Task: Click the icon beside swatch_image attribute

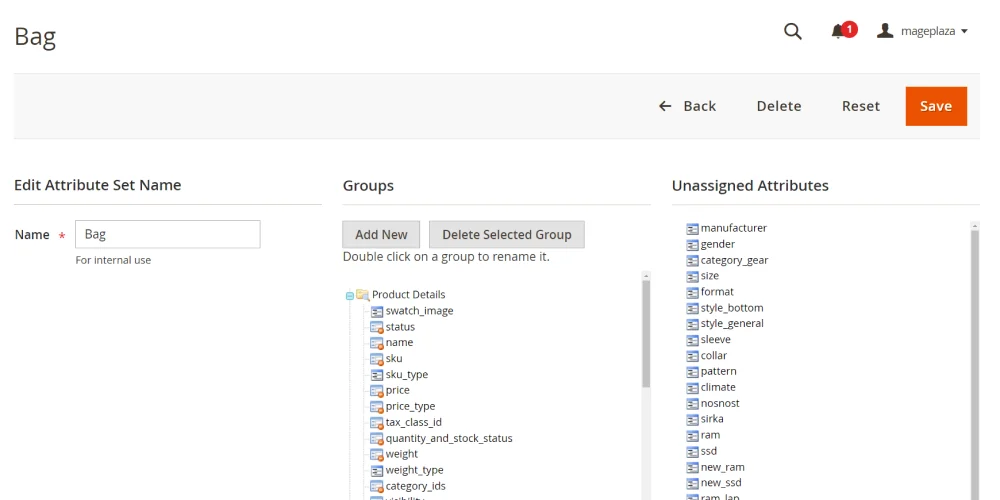Action: click(377, 311)
